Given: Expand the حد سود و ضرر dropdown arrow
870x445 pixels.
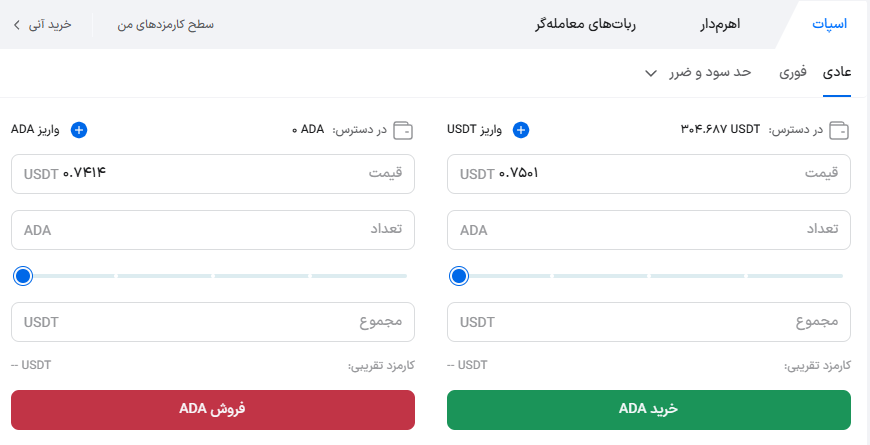Looking at the screenshot, I should 651,73.
